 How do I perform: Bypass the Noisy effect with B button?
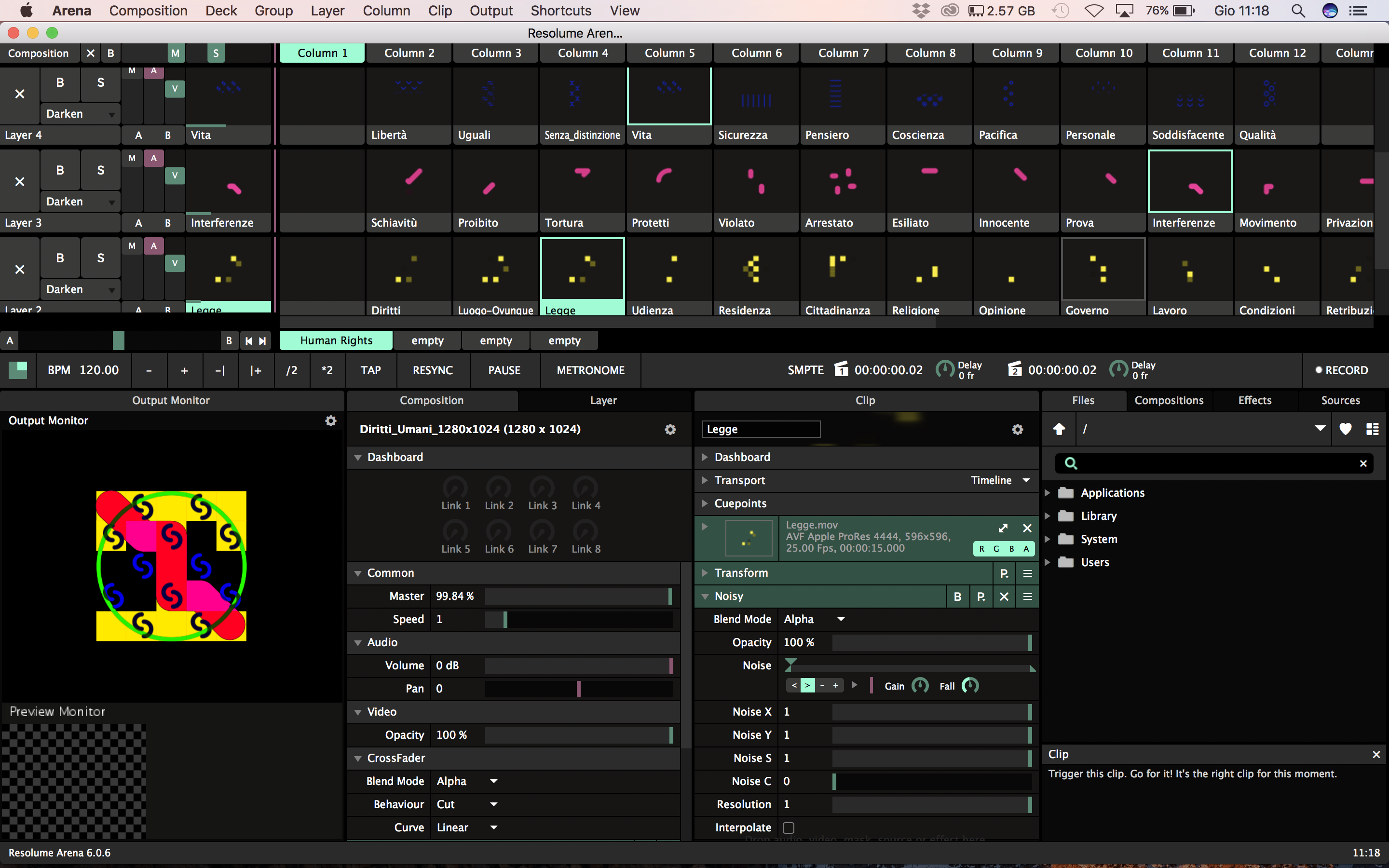957,597
